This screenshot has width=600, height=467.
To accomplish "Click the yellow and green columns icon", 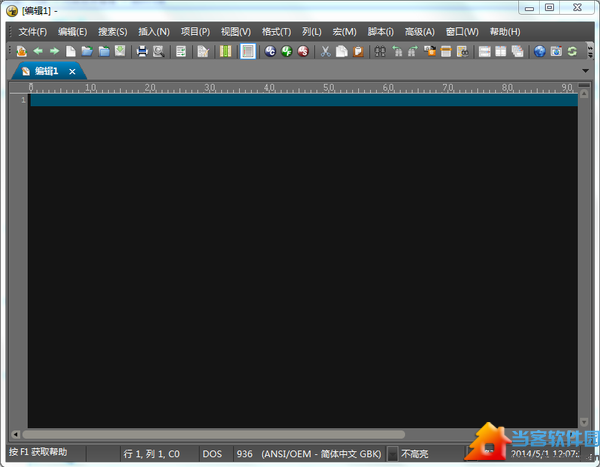I will (225, 51).
